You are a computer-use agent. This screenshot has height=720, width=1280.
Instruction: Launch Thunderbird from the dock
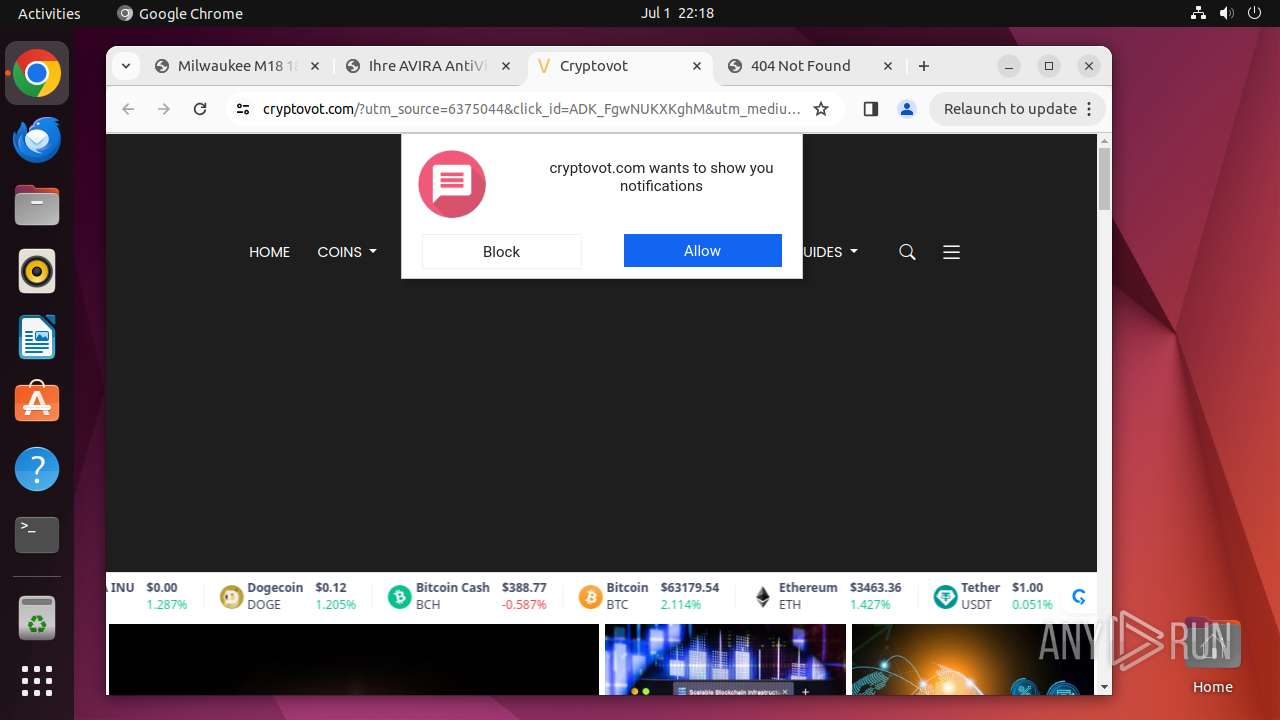pos(37,140)
